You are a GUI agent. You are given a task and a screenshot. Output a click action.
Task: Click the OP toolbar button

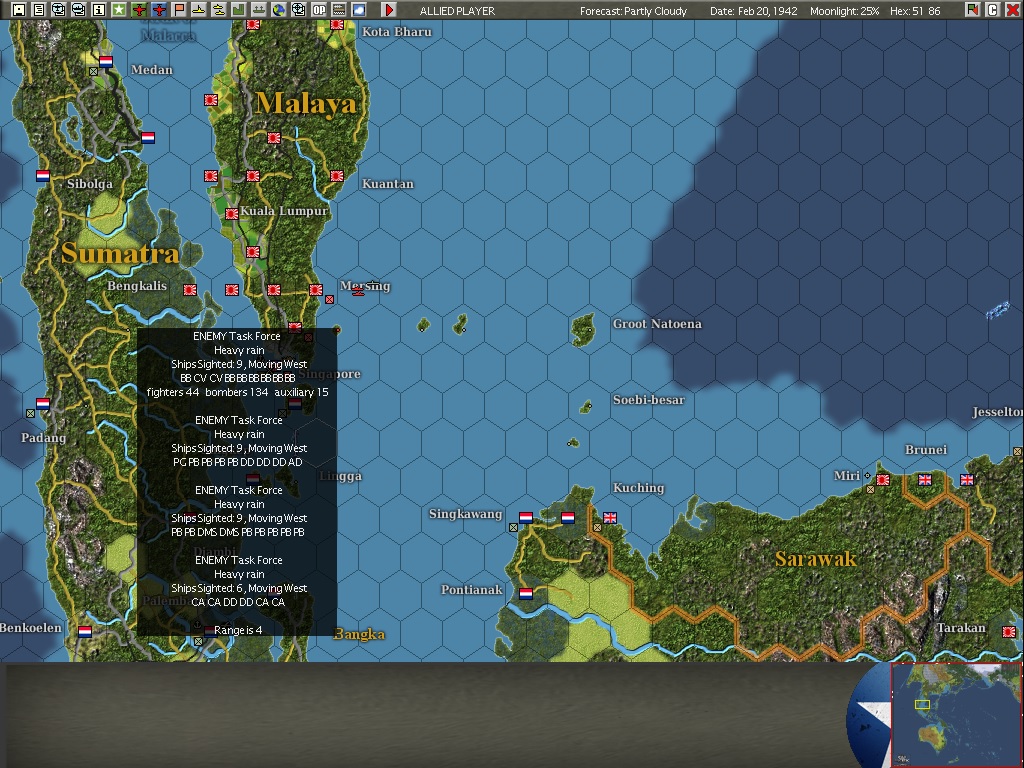pos(319,10)
